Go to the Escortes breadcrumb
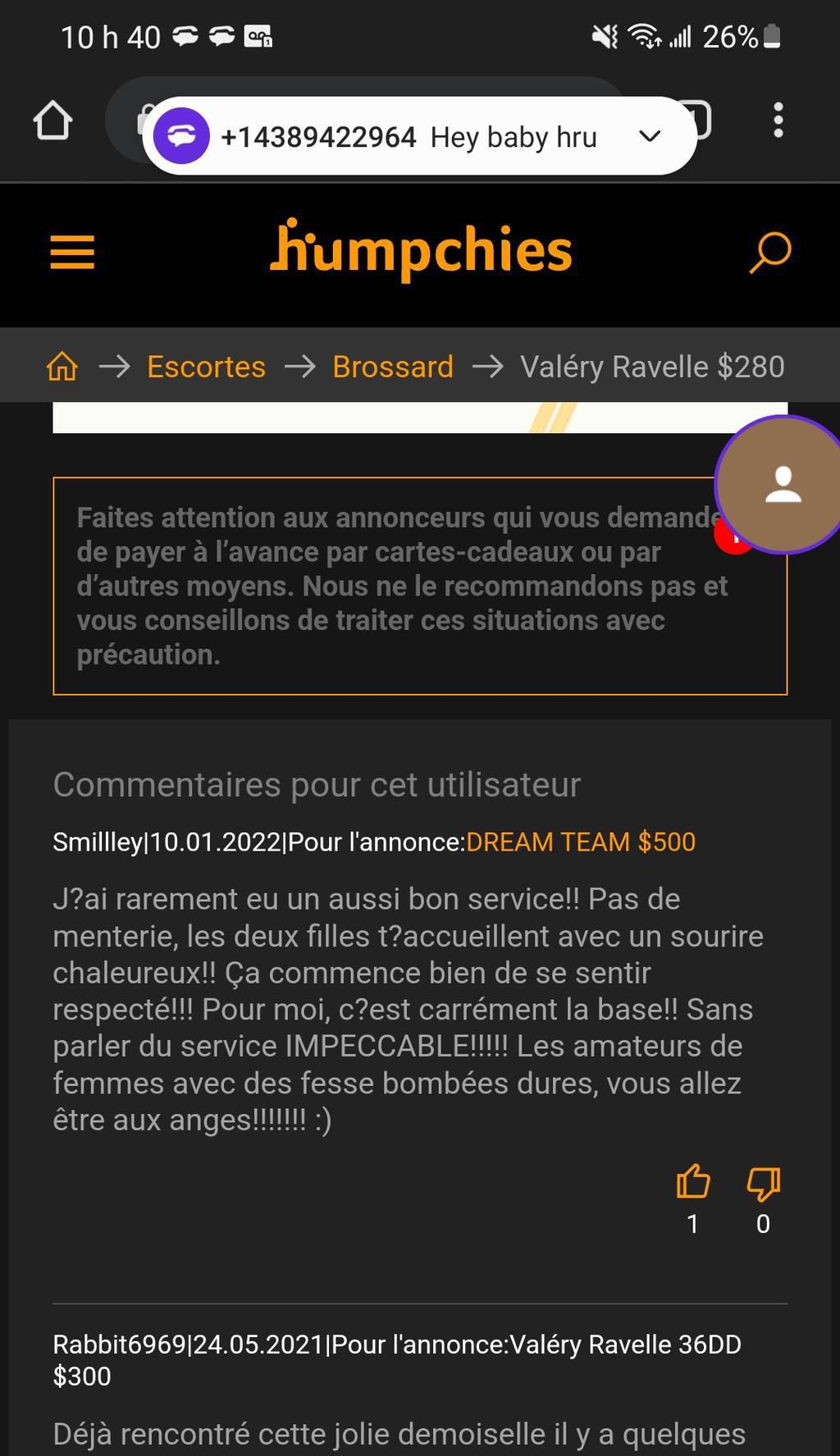The width and height of the screenshot is (840, 1456). coord(206,367)
